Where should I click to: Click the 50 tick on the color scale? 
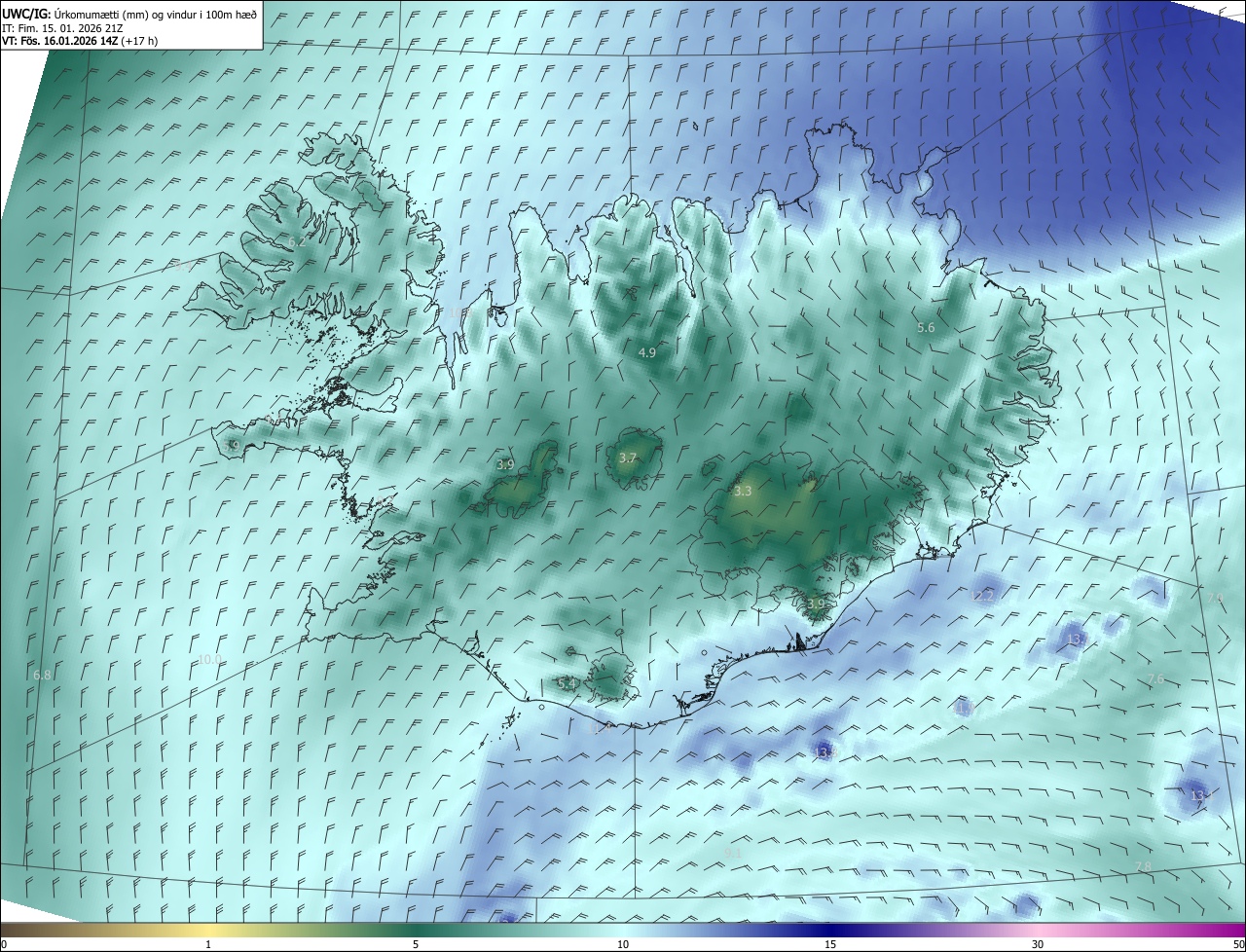coord(1237,944)
